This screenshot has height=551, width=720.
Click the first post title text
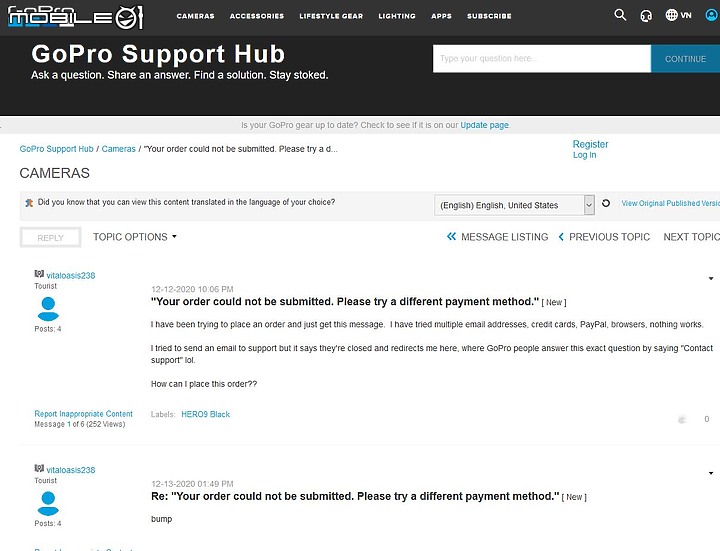[x=345, y=302]
